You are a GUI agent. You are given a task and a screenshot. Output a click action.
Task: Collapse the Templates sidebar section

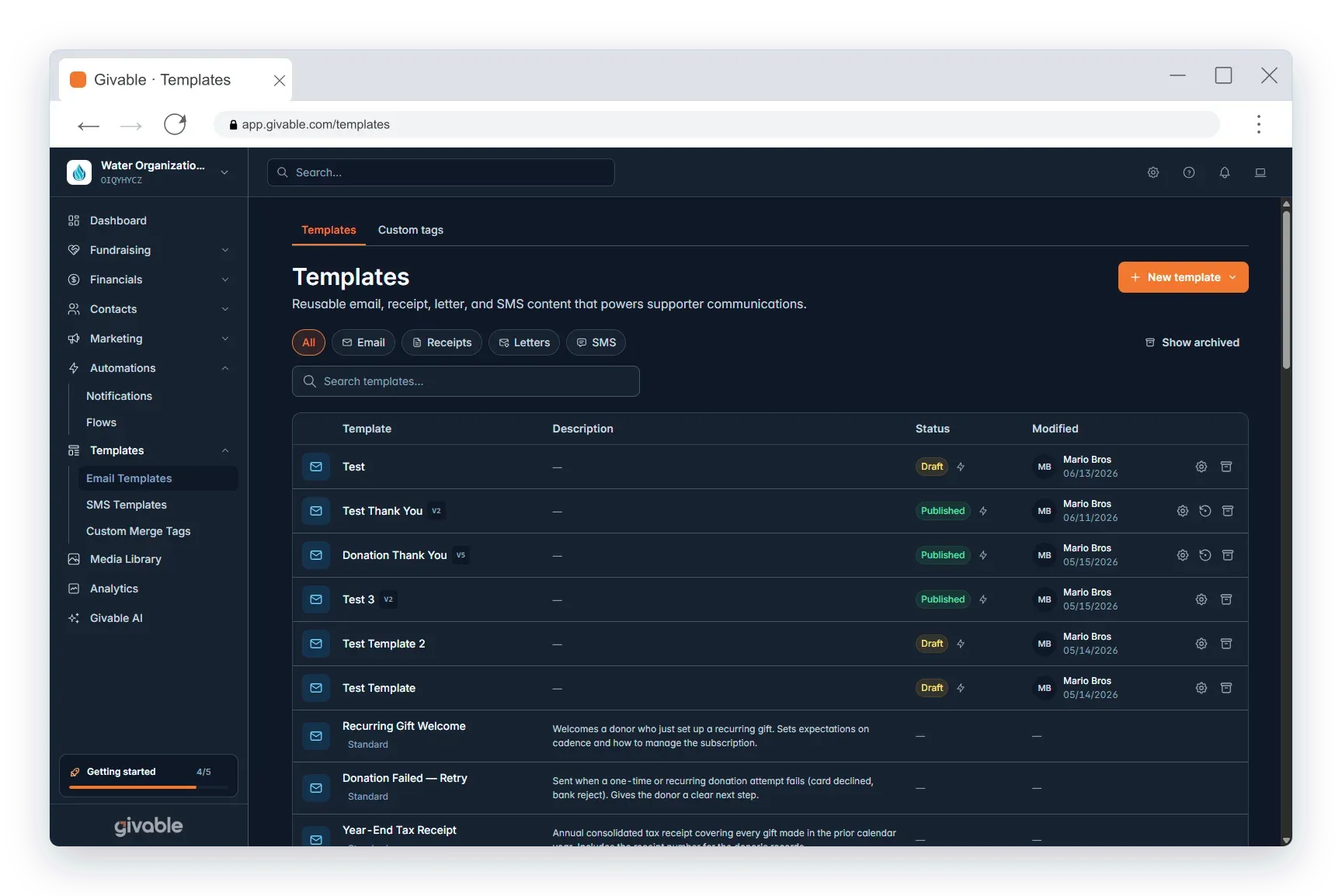pos(225,450)
